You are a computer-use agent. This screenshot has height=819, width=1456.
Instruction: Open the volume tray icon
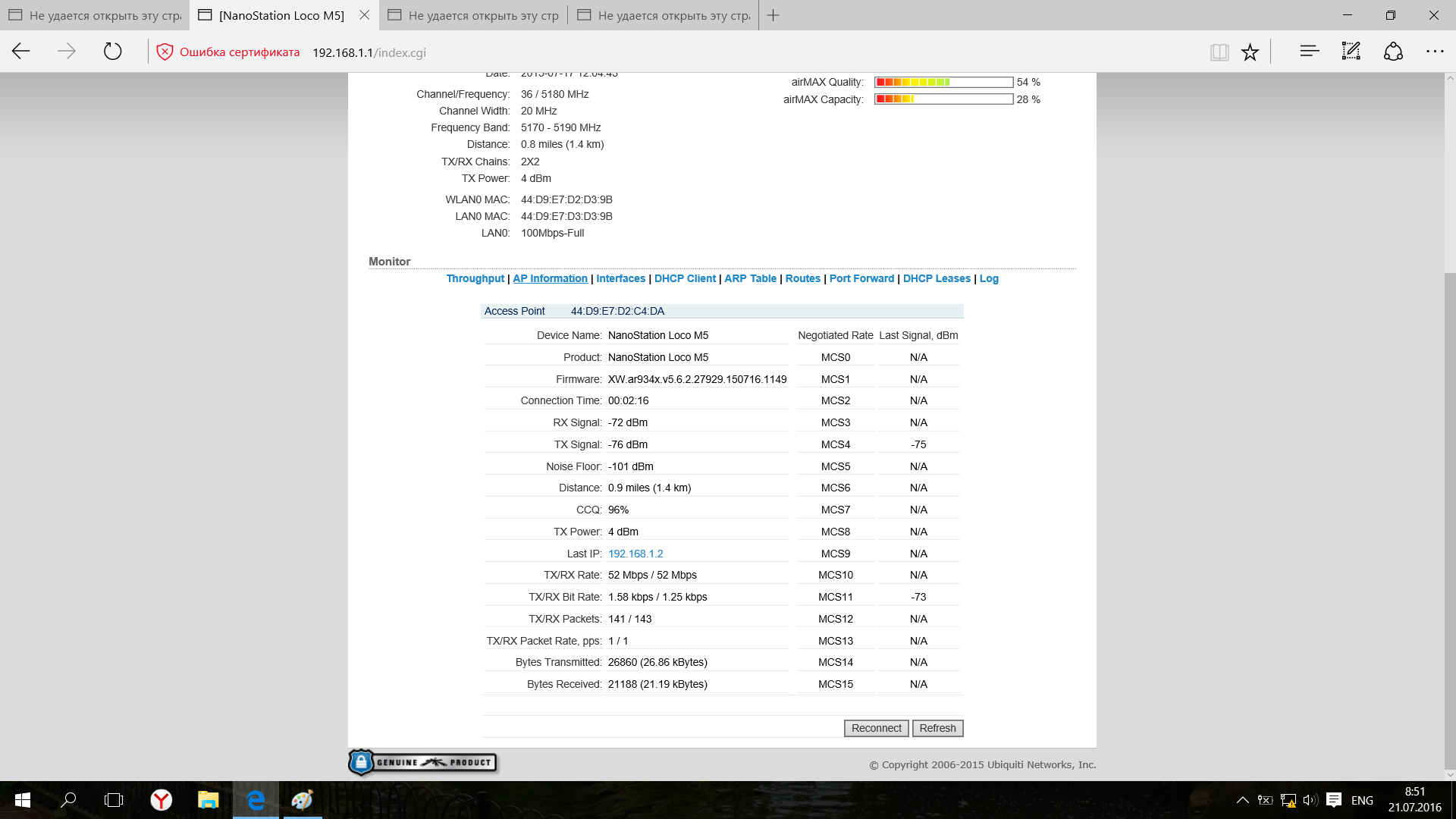point(1310,800)
